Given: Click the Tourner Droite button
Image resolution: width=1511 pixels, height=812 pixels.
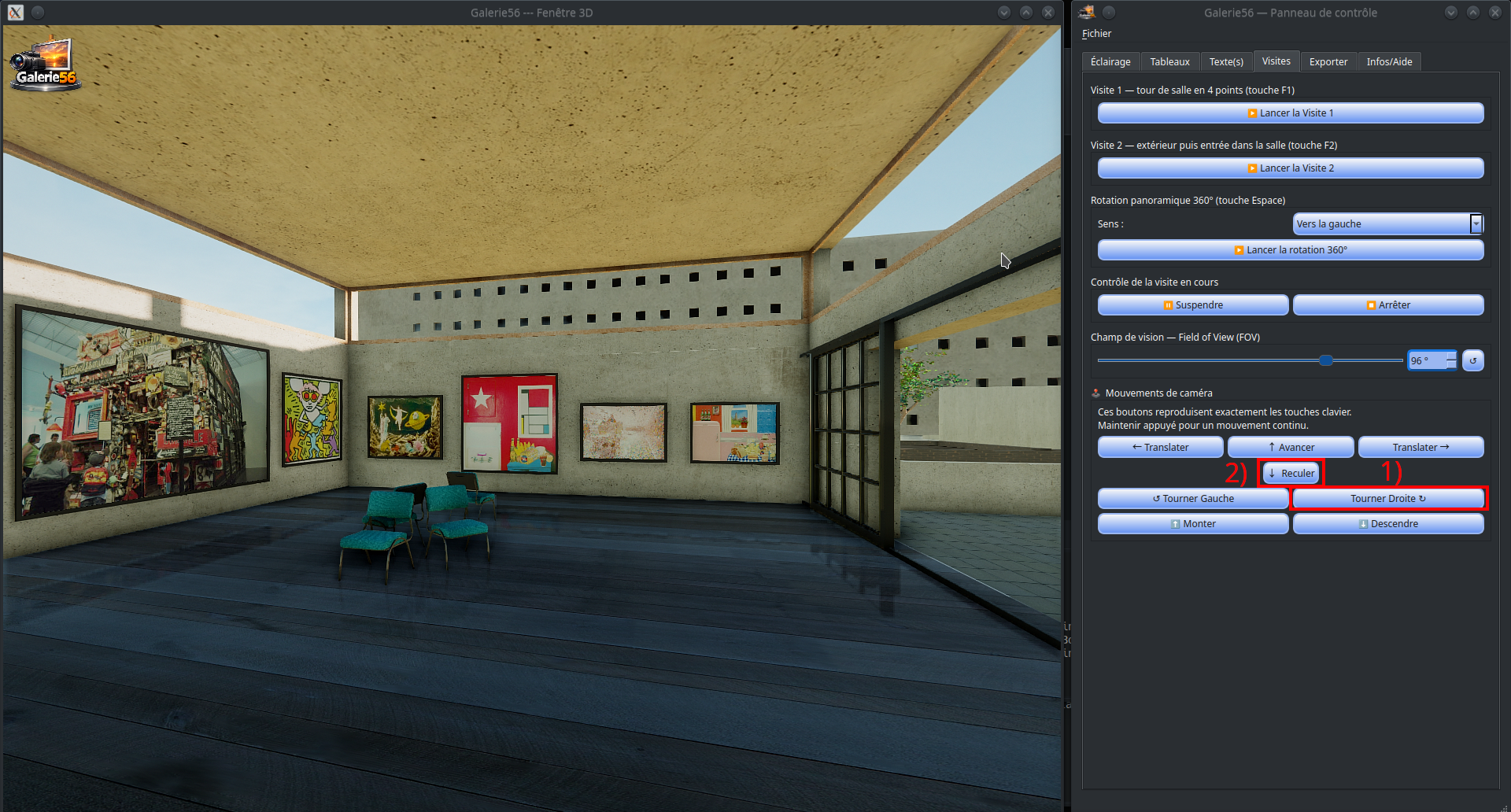Looking at the screenshot, I should coord(1388,499).
